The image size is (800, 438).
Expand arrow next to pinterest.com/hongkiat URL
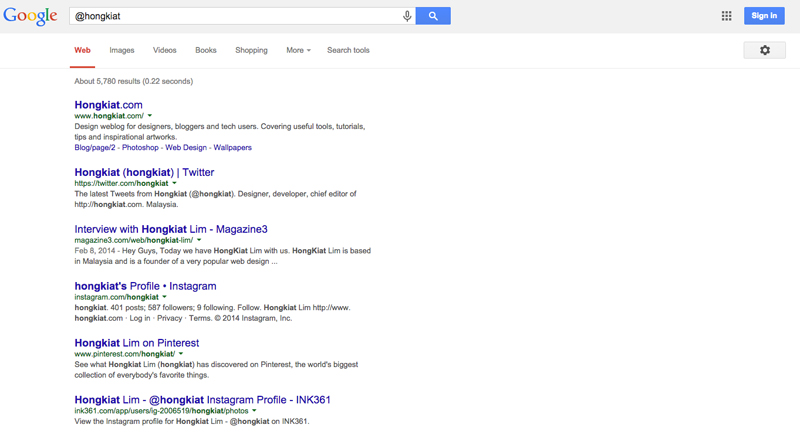(181, 354)
